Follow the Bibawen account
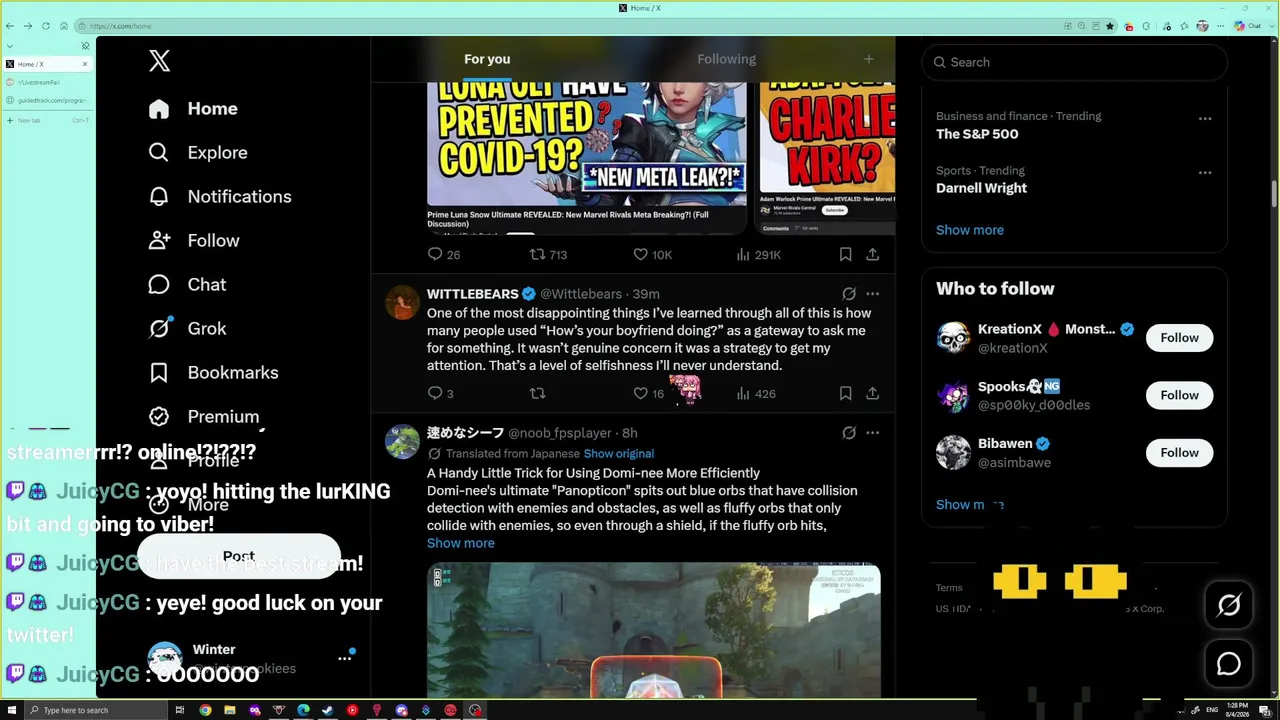Image resolution: width=1280 pixels, height=720 pixels. point(1179,453)
